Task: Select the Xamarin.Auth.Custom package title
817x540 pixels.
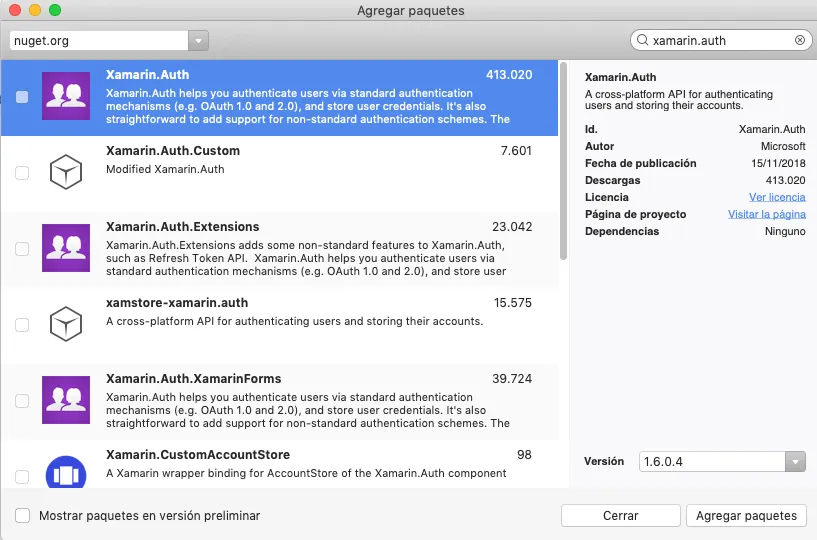Action: [173, 151]
